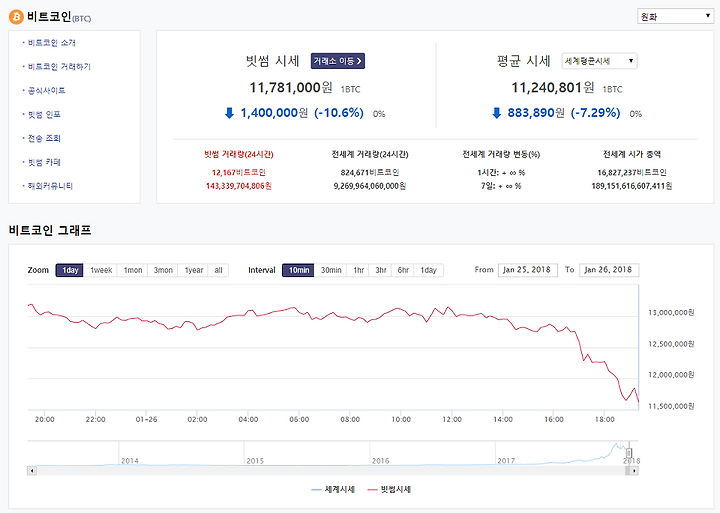This screenshot has width=720, height=513.
Task: Open the 원화 currency dropdown
Action: point(675,17)
